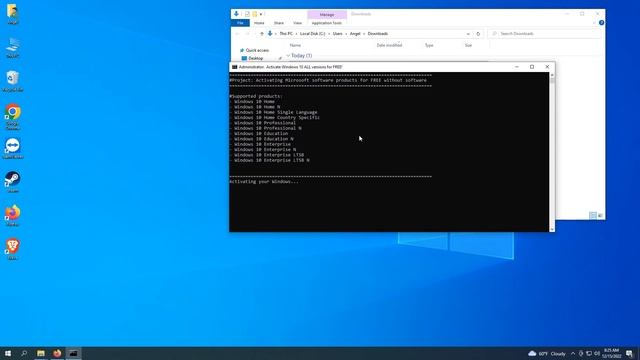This screenshot has height=360, width=640.
Task: Select 'Local Disk (C:)' in the address breadcrumb
Action: 313,33
